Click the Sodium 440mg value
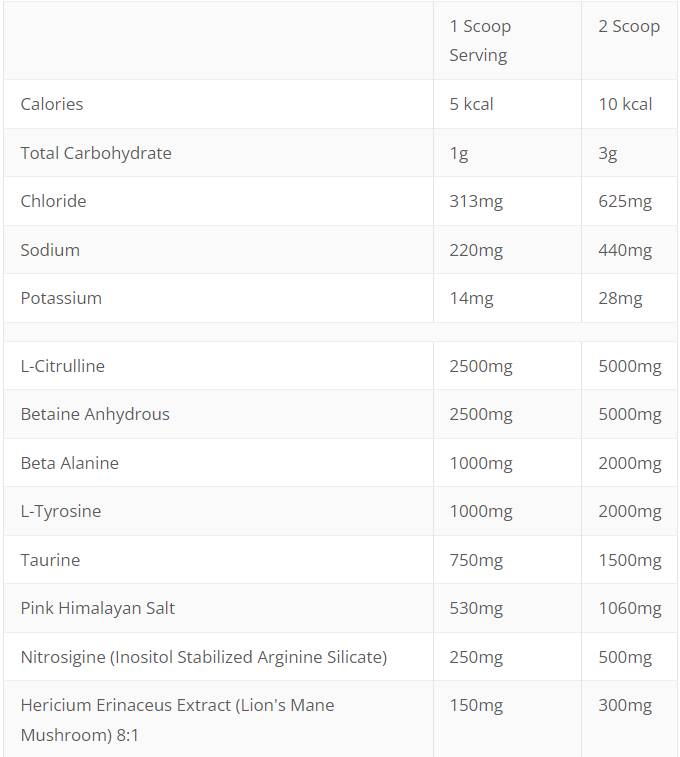The height and width of the screenshot is (757, 680). coord(625,250)
